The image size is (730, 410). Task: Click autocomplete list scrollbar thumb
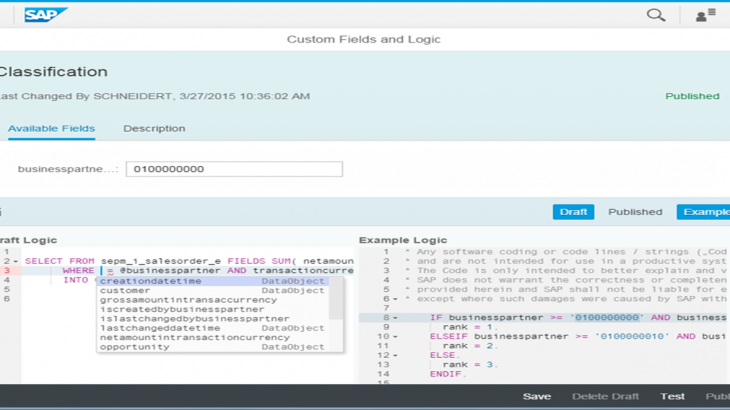(x=336, y=298)
